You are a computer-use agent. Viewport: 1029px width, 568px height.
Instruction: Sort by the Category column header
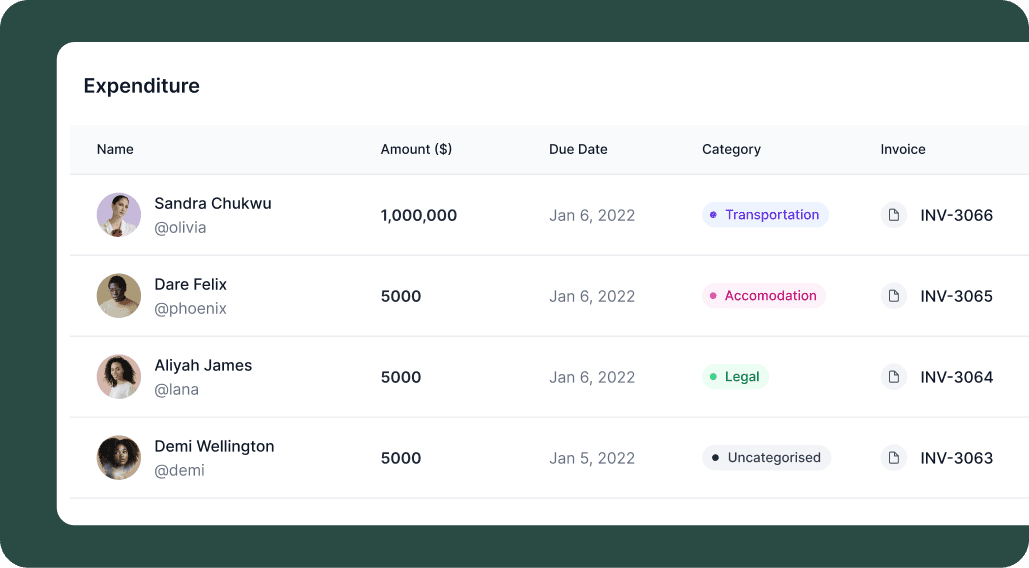point(731,150)
